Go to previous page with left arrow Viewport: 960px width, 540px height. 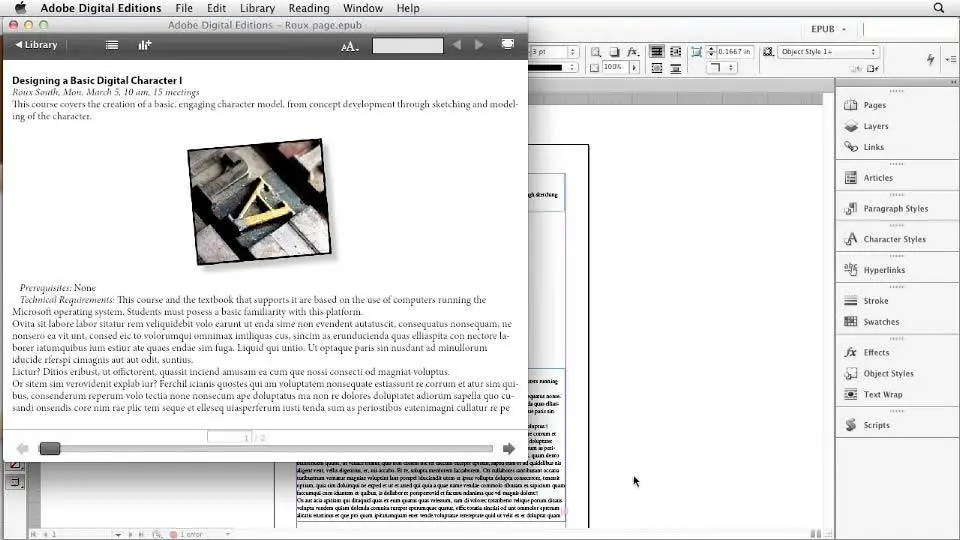point(23,449)
